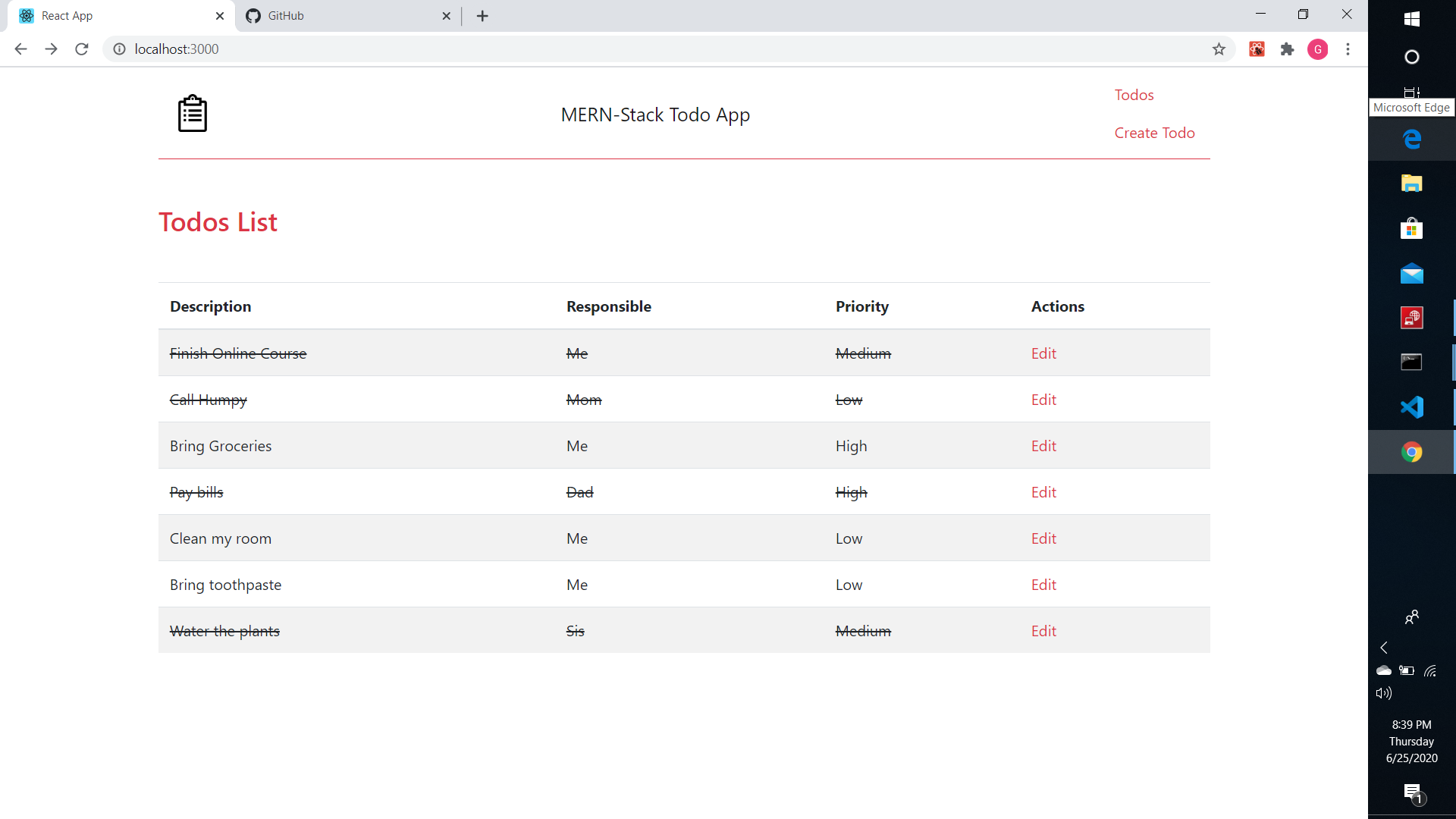Open Visual Studio Code from taskbar
Viewport: 1456px width, 819px height.
(1411, 407)
